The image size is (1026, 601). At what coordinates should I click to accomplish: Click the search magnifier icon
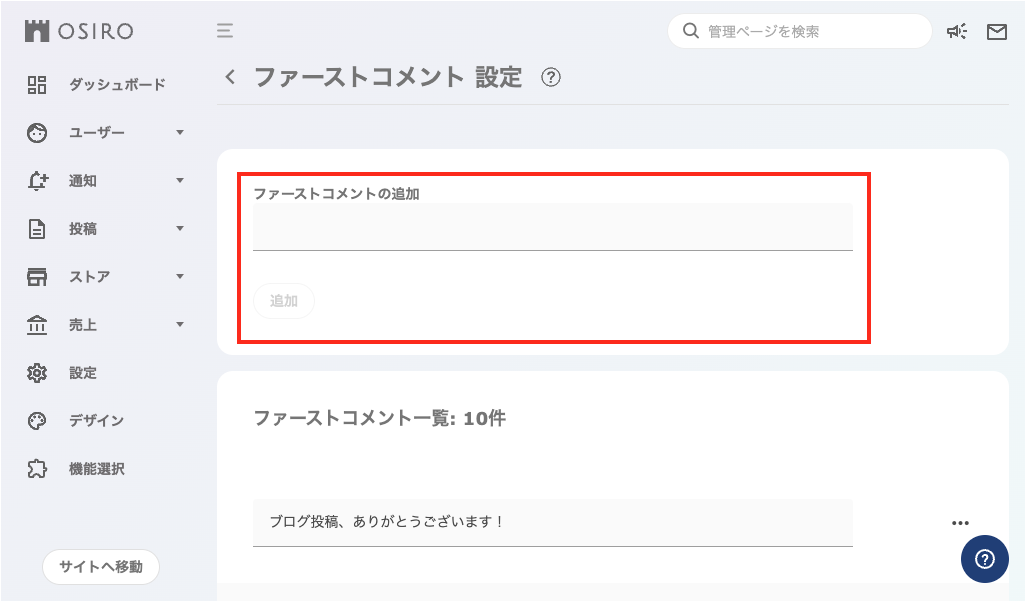[690, 31]
